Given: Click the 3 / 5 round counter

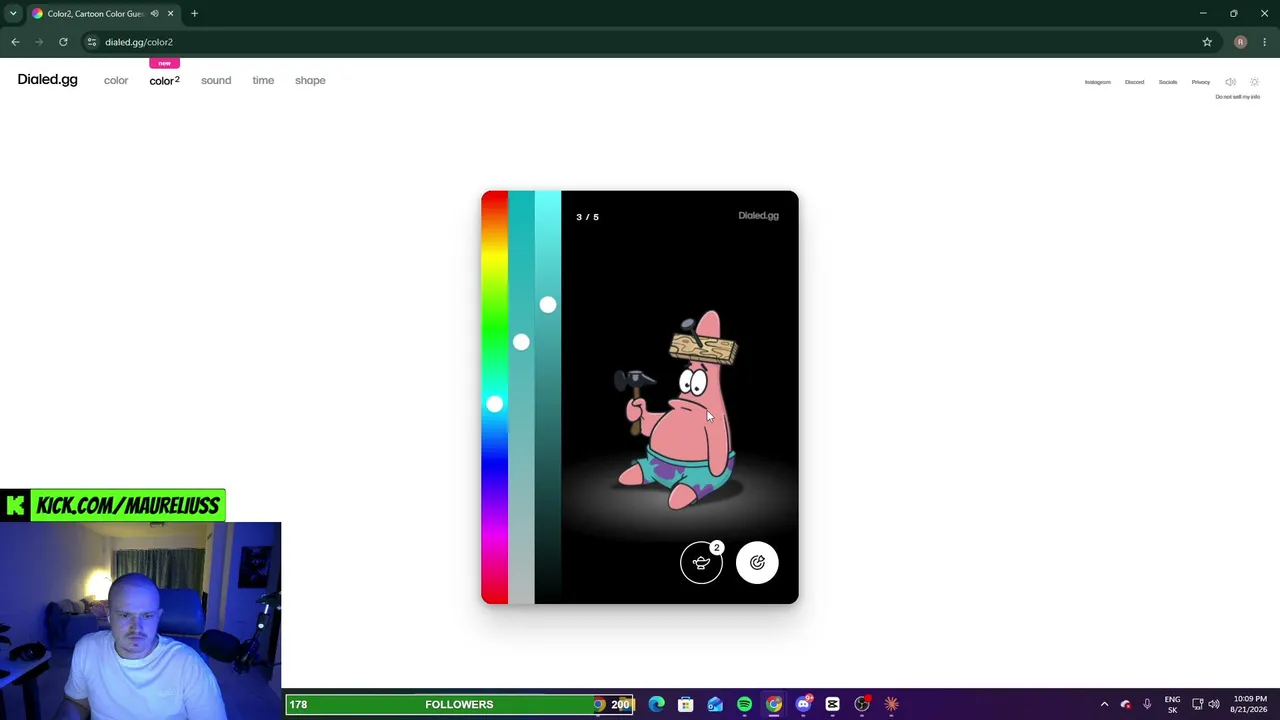Looking at the screenshot, I should click(x=588, y=217).
